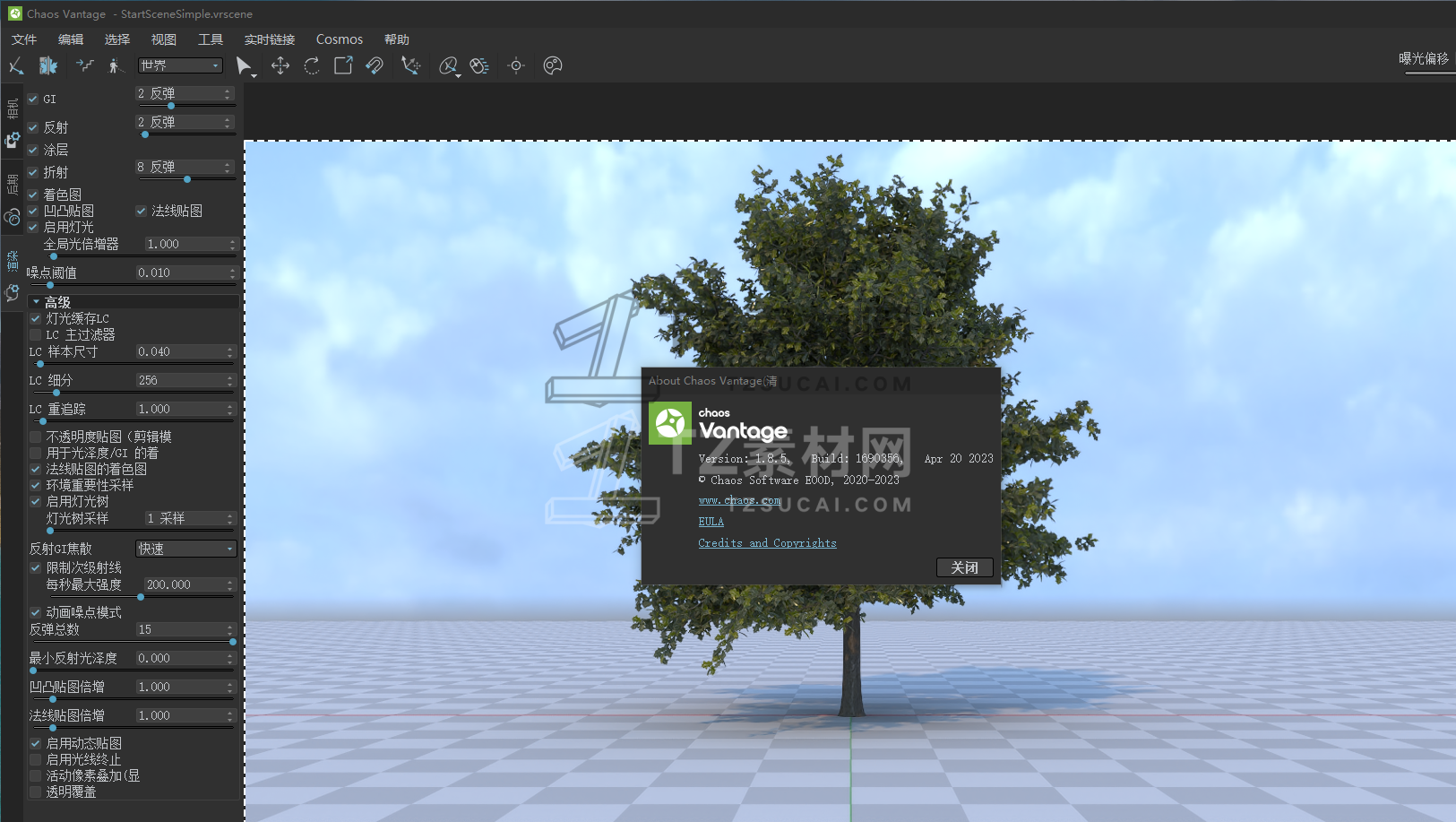Click the 折射 反弹 spinner arrows
The width and height of the screenshot is (1456, 822).
tap(228, 167)
